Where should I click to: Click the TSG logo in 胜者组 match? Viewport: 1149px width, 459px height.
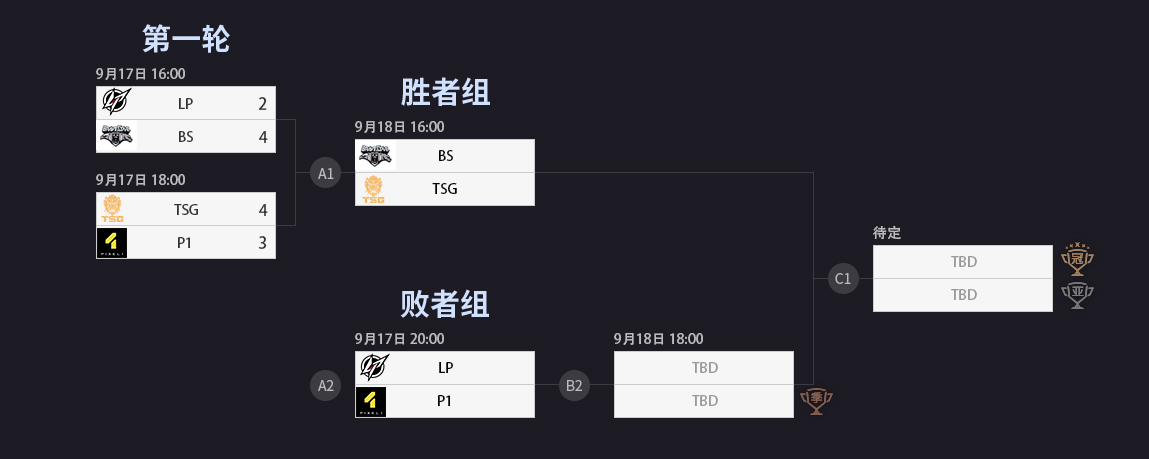[373, 189]
